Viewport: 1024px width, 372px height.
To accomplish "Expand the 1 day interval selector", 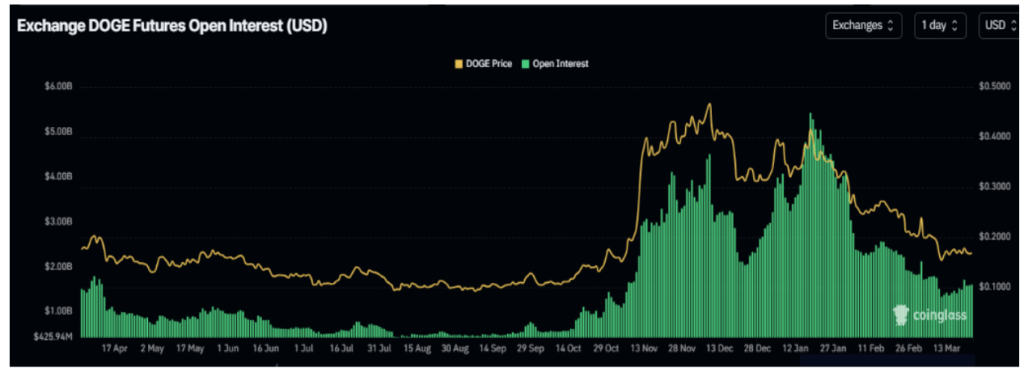I will coord(940,25).
